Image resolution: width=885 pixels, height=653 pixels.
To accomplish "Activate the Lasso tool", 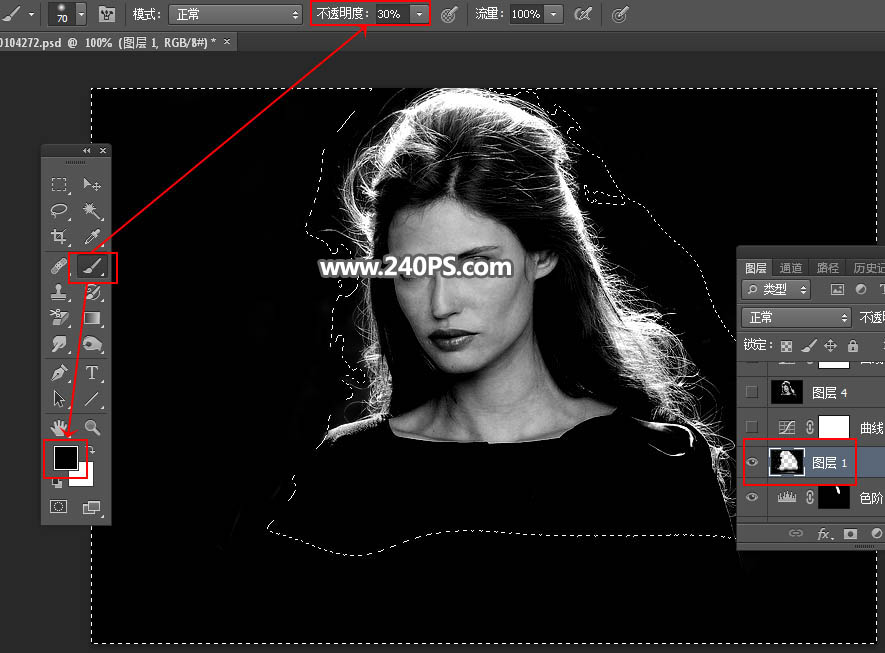I will tap(59, 211).
